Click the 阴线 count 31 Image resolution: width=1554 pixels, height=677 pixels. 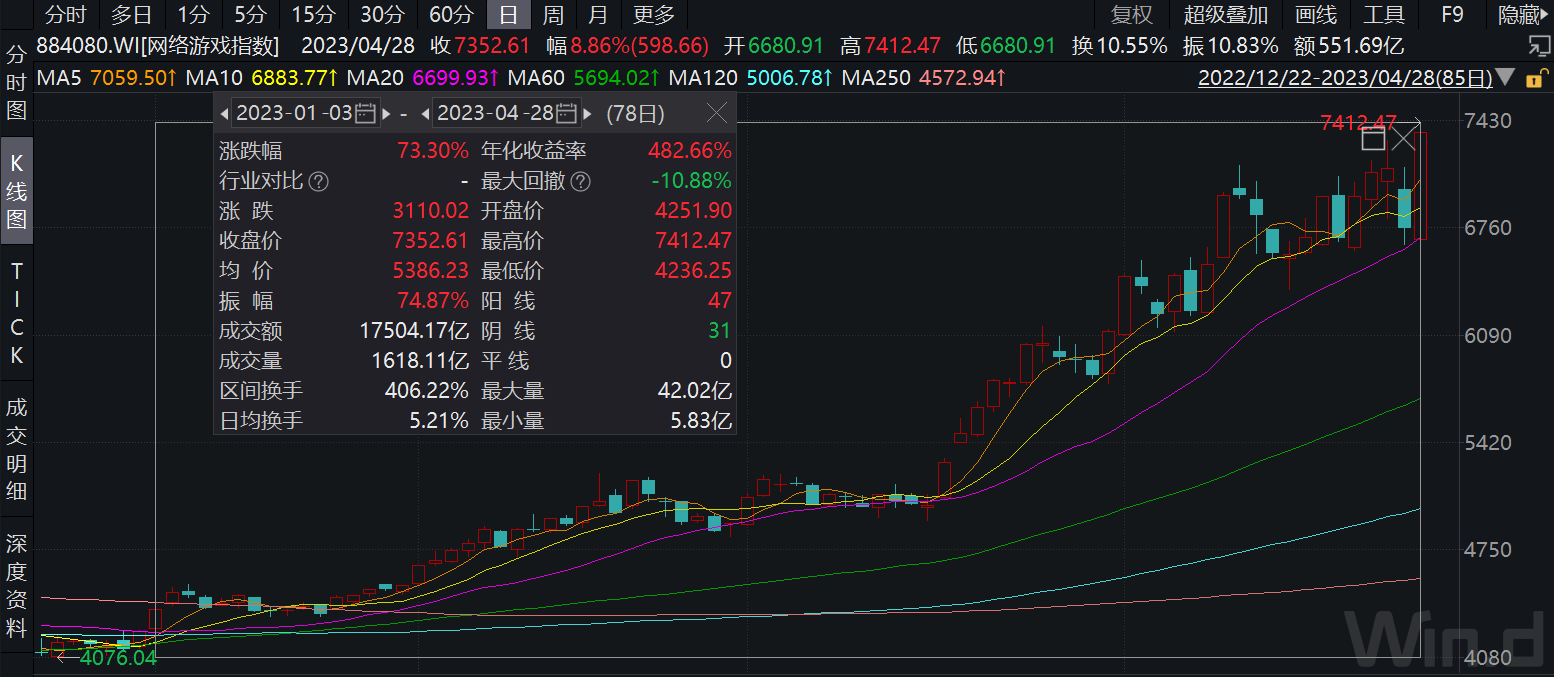coord(719,331)
